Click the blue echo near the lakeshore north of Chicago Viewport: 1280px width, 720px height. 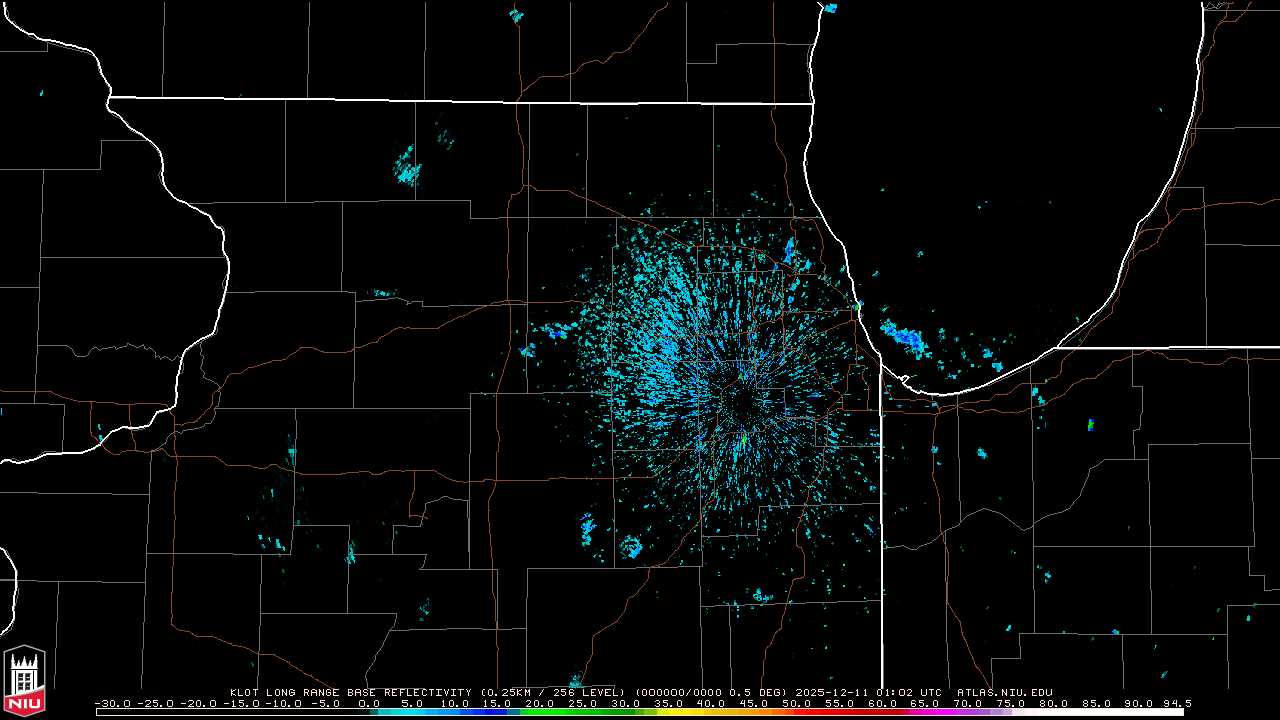pos(790,250)
